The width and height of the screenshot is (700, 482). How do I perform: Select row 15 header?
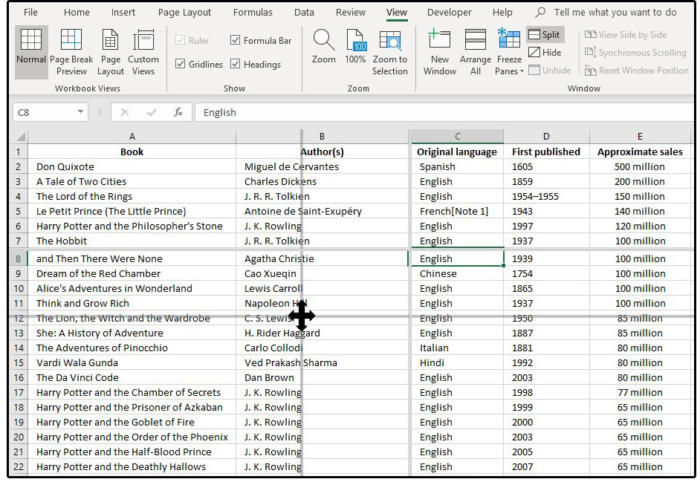point(18,362)
